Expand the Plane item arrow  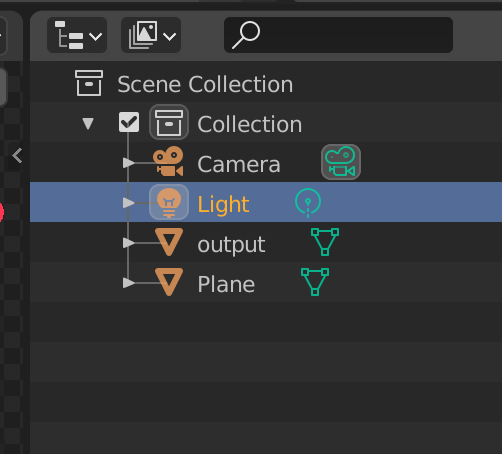click(x=128, y=283)
